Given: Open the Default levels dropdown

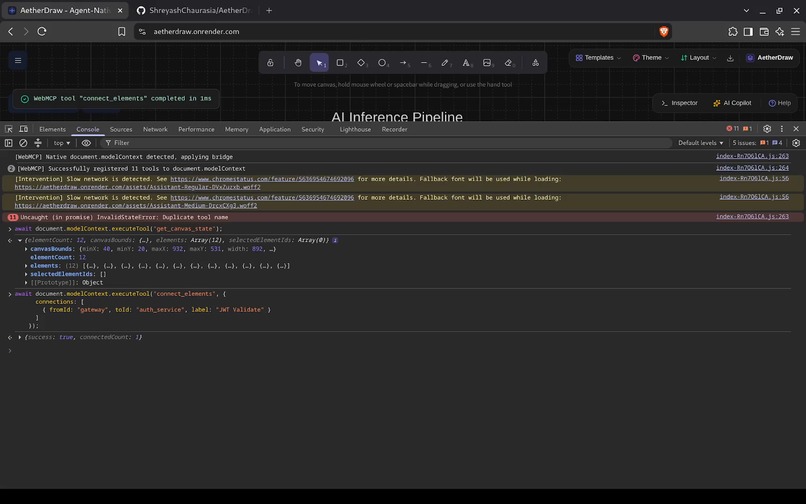Looking at the screenshot, I should (700, 143).
